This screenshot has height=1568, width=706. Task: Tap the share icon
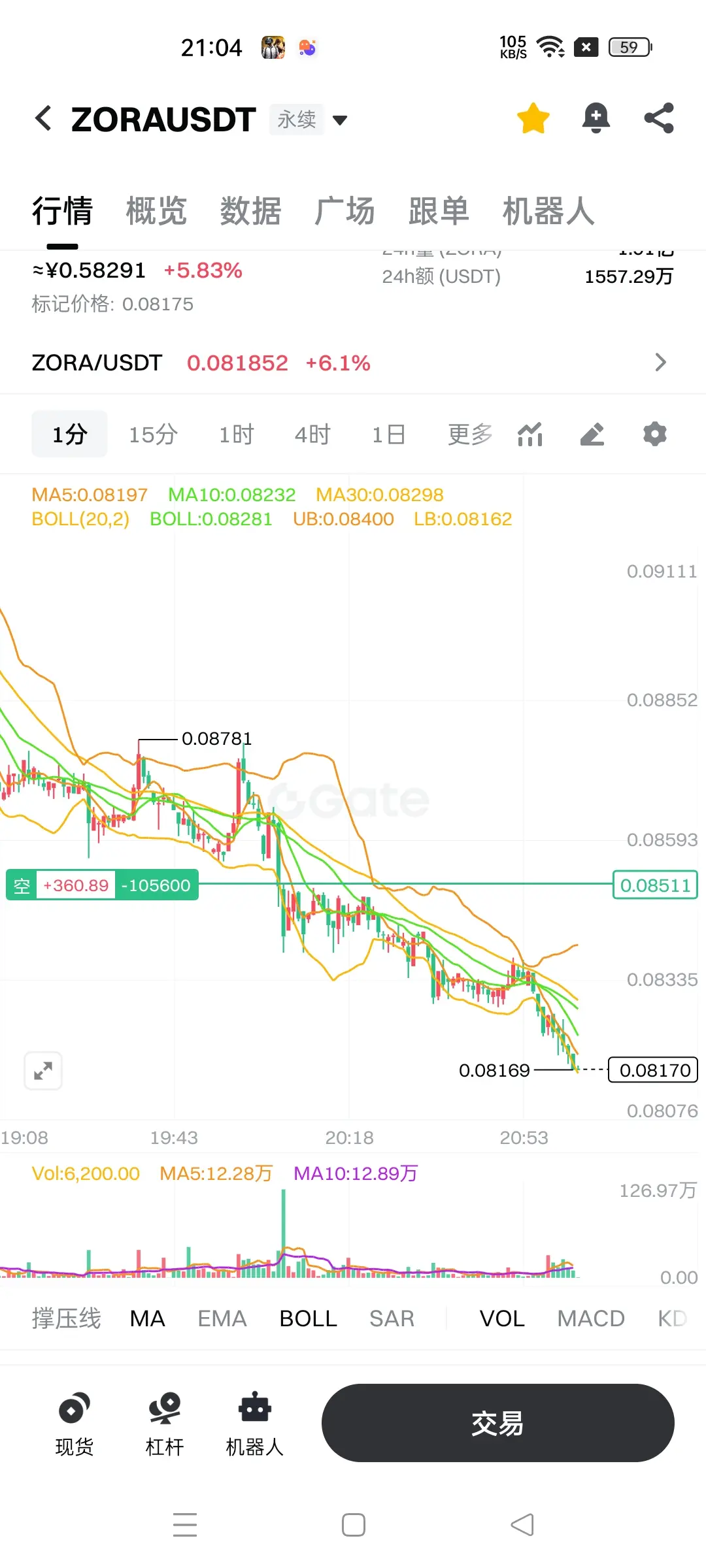point(659,118)
